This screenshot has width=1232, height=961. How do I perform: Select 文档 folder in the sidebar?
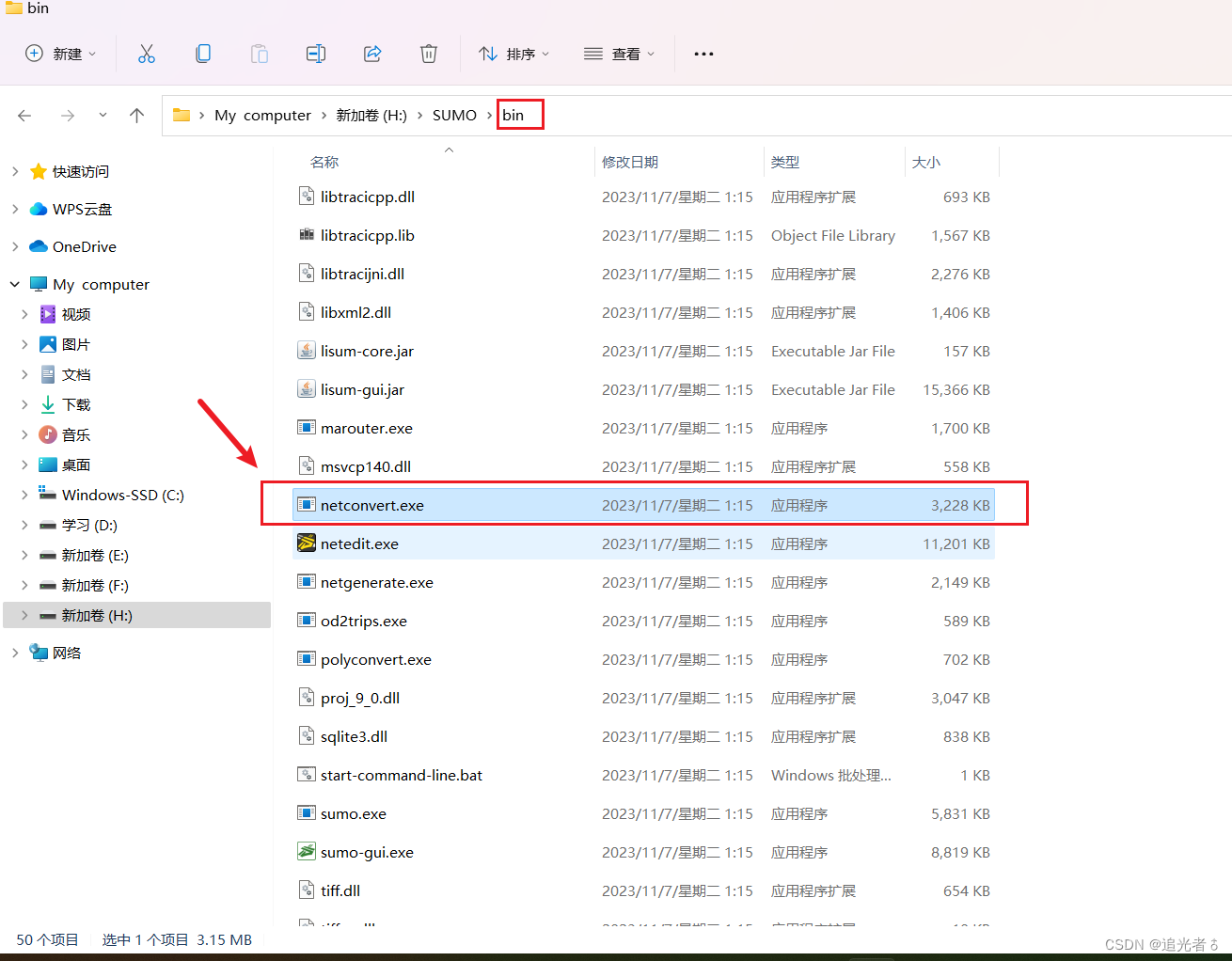pos(76,374)
